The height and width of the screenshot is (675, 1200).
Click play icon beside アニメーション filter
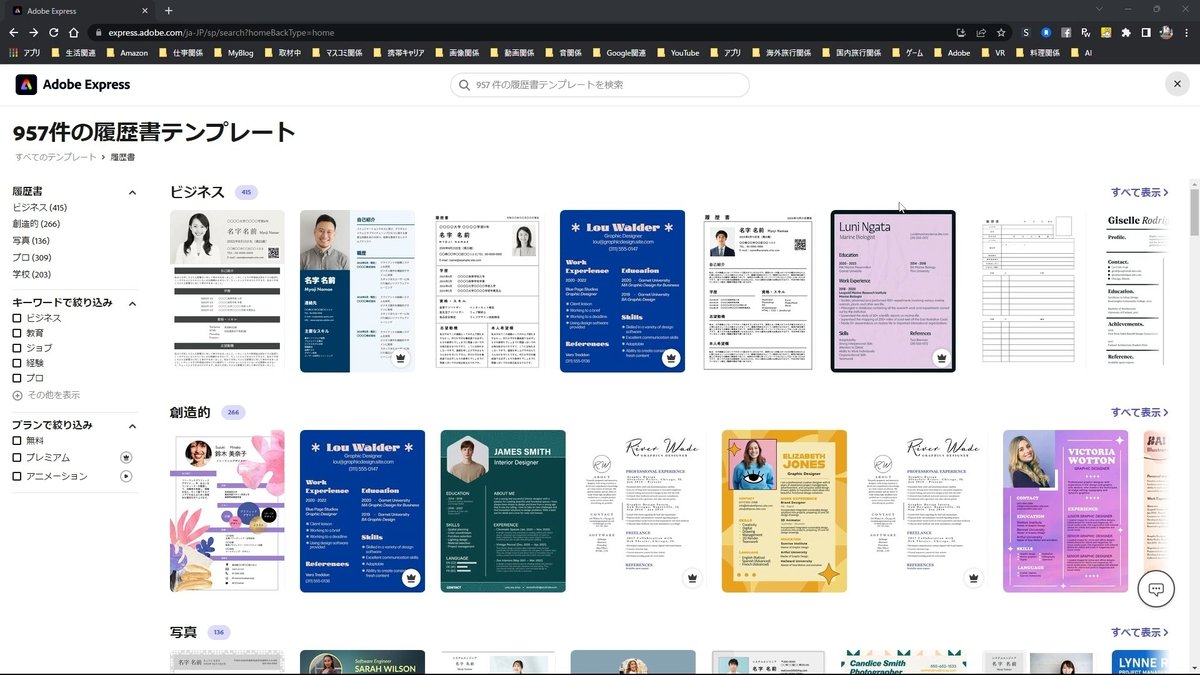point(126,476)
